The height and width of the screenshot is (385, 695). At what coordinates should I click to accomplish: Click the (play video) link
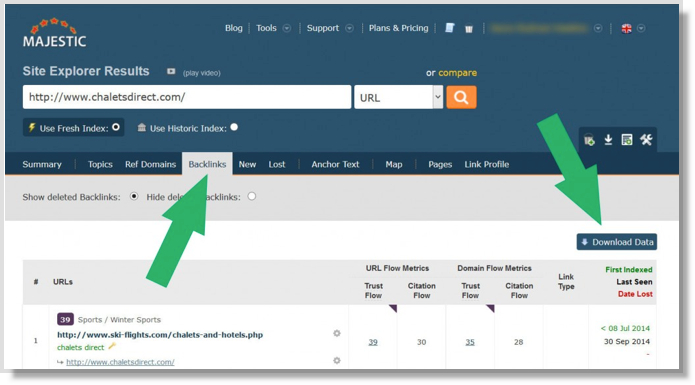click(x=202, y=73)
